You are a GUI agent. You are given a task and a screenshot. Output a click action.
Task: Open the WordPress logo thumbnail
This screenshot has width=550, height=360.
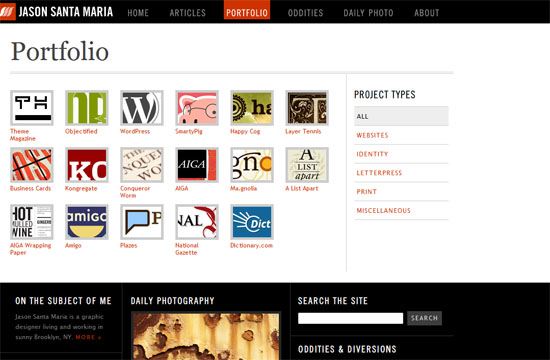(142, 108)
